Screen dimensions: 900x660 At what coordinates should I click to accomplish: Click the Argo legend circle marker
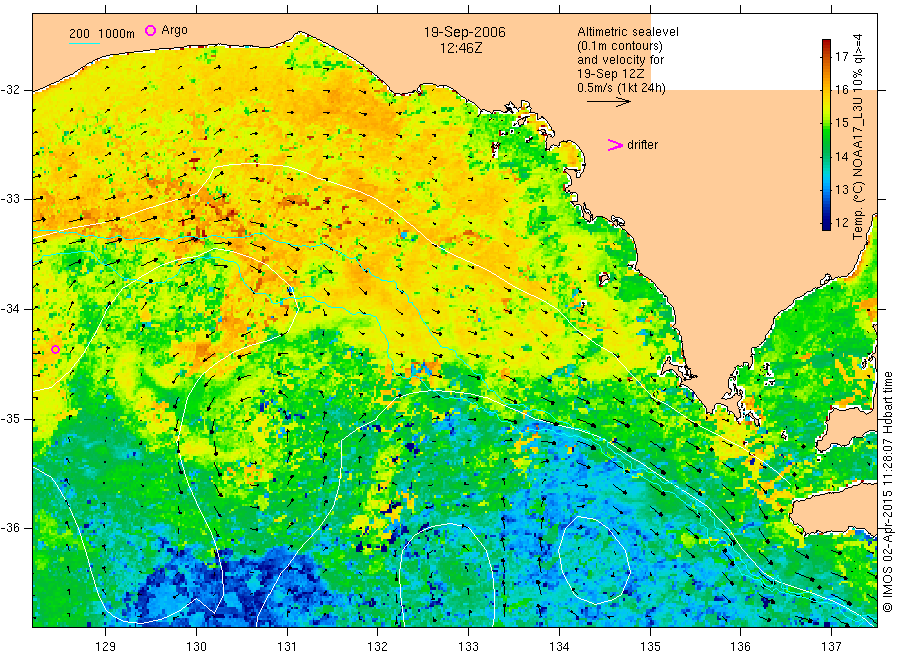(x=150, y=30)
